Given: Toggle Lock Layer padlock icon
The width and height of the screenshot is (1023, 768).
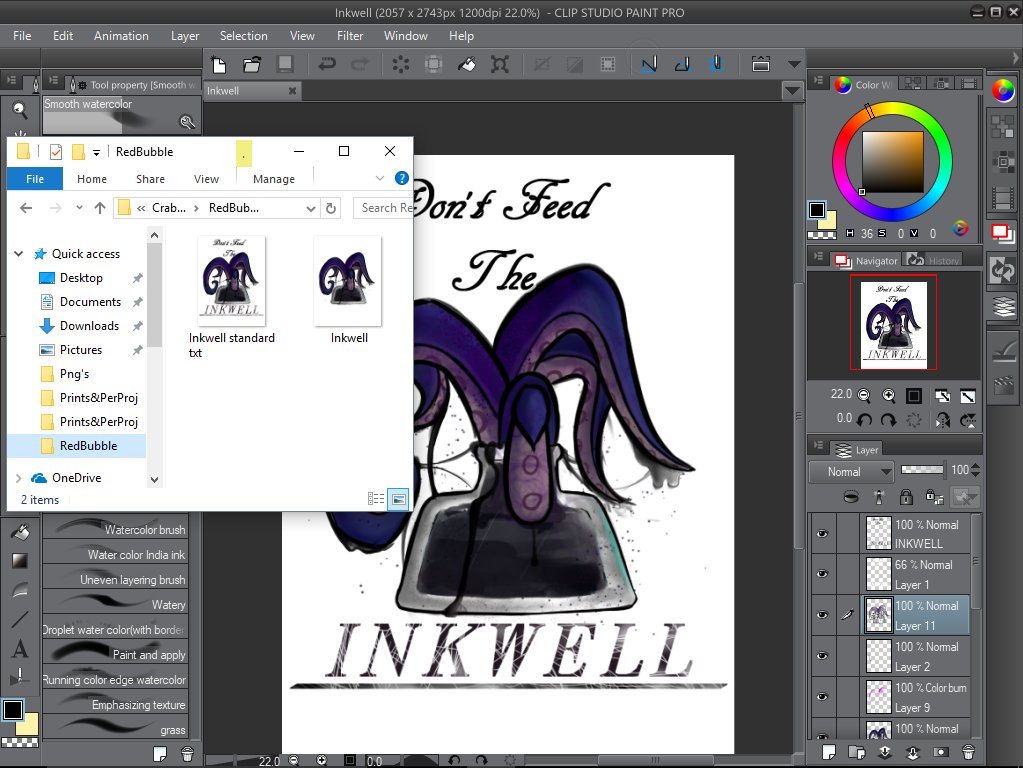Looking at the screenshot, I should pyautogui.click(x=906, y=497).
